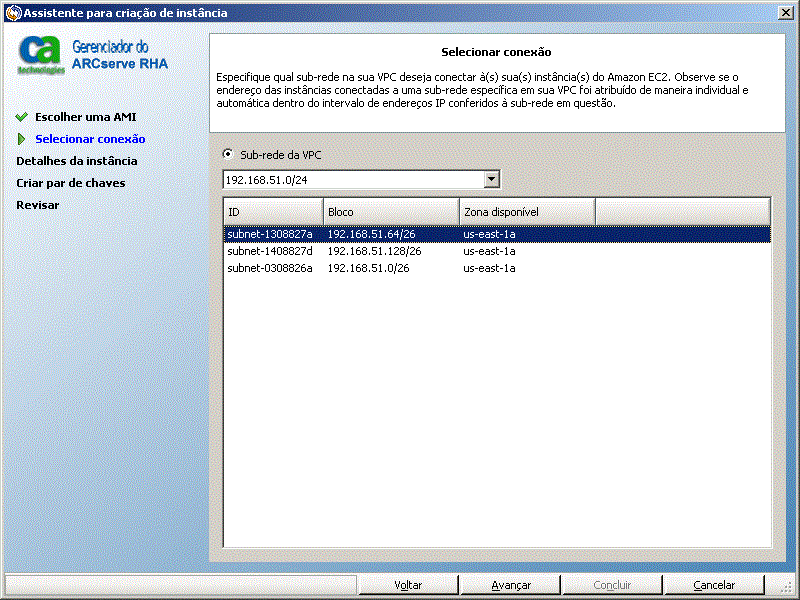
Task: Click the 192.168.51.0/24 combo box field
Action: (x=361, y=180)
